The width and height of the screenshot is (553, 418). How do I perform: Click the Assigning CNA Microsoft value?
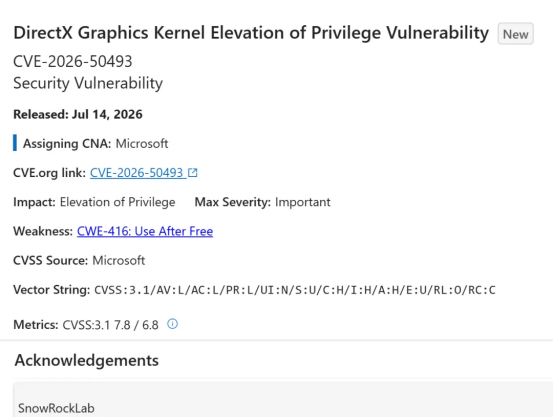pyautogui.click(x=142, y=144)
